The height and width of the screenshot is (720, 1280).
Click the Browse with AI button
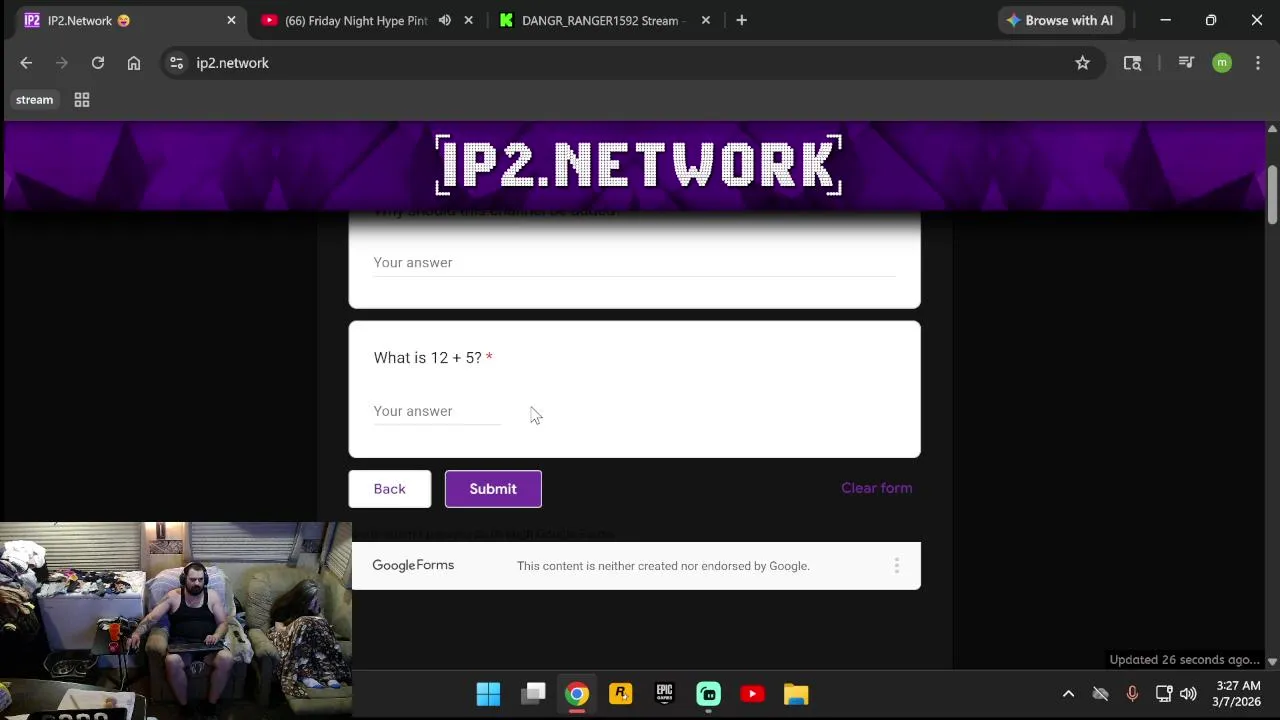pyautogui.click(x=1060, y=20)
